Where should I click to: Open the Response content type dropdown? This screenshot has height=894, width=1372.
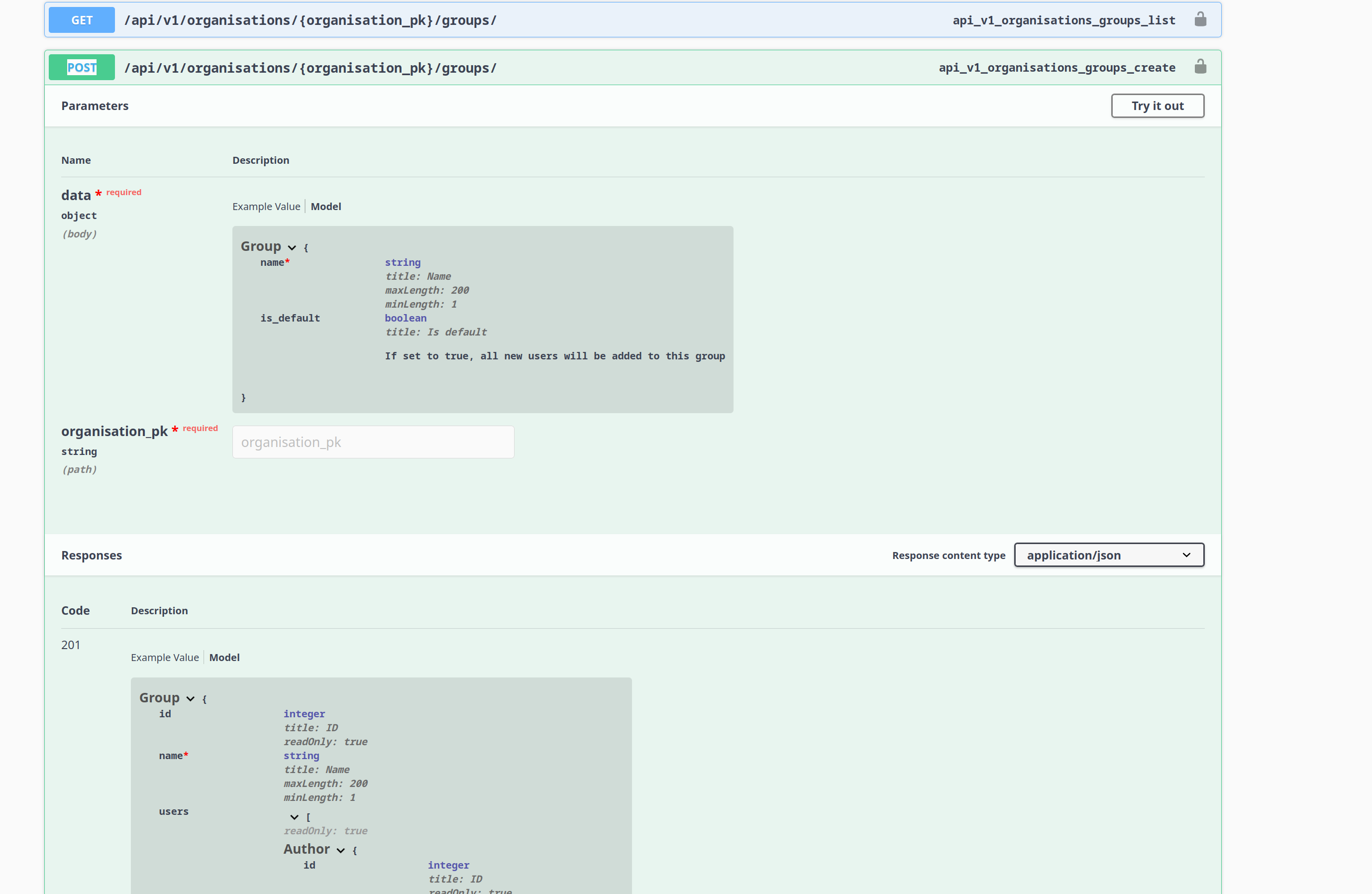1109,555
